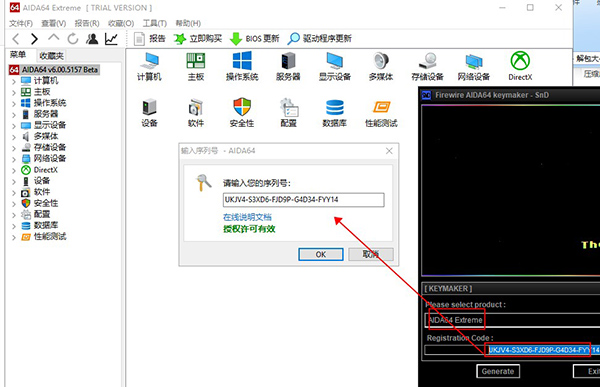Open the 查看(V) menu
600x387 pixels.
point(54,23)
